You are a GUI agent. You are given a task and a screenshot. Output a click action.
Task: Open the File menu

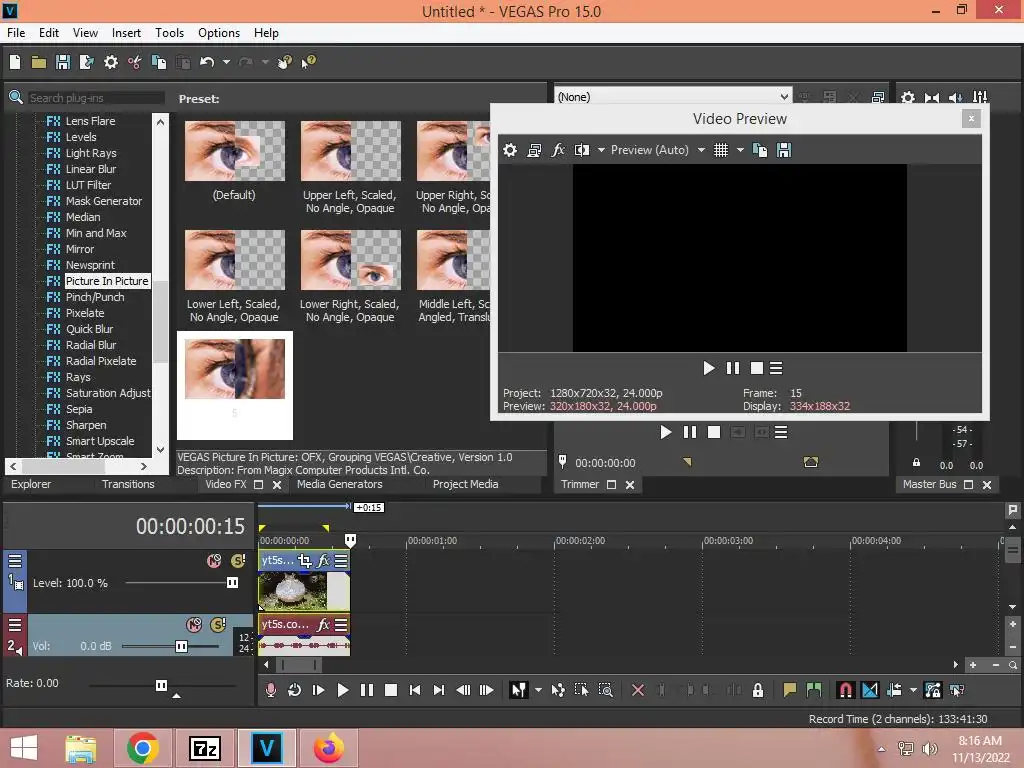(x=16, y=33)
